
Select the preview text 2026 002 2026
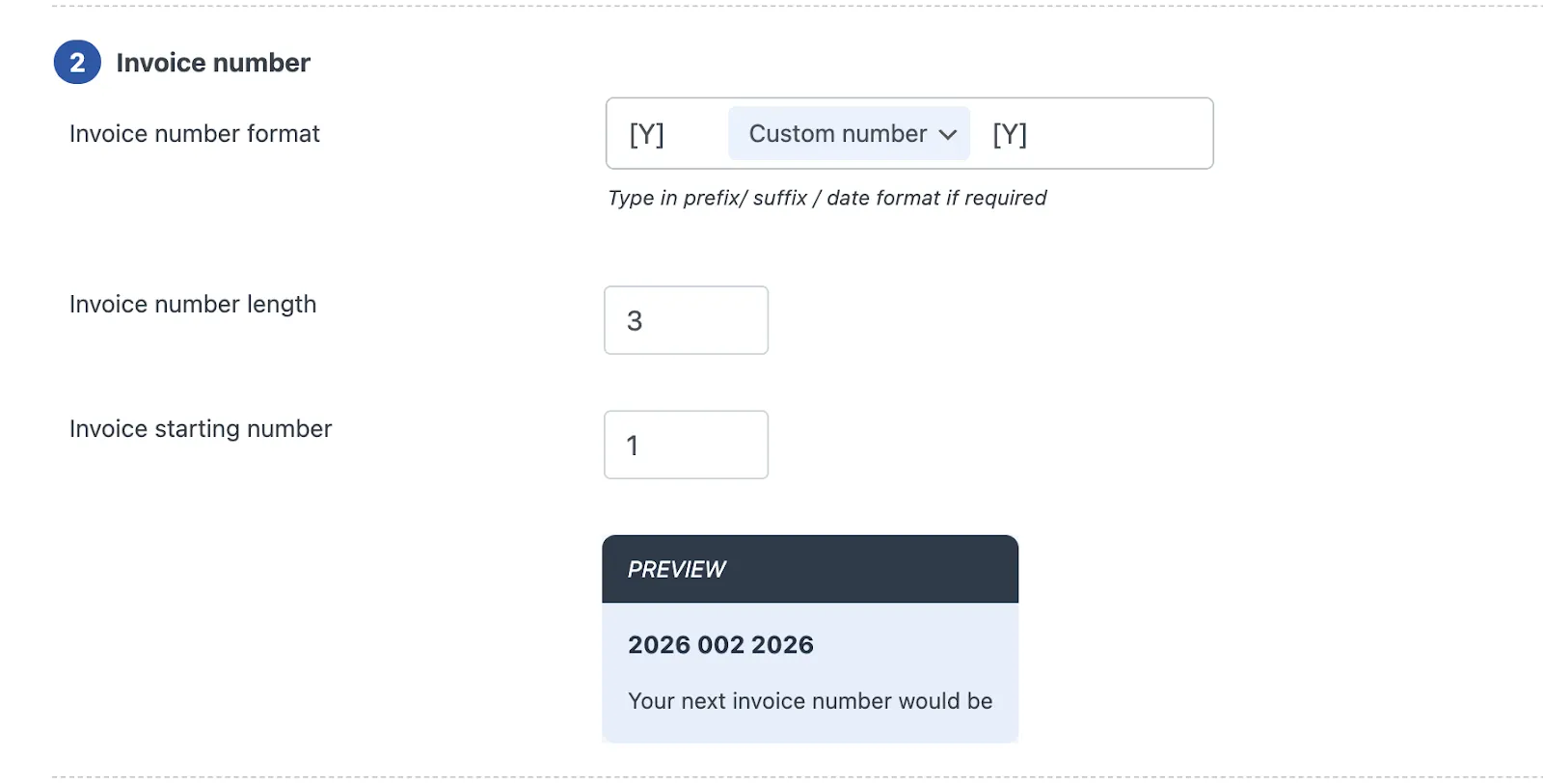pyautogui.click(x=720, y=644)
